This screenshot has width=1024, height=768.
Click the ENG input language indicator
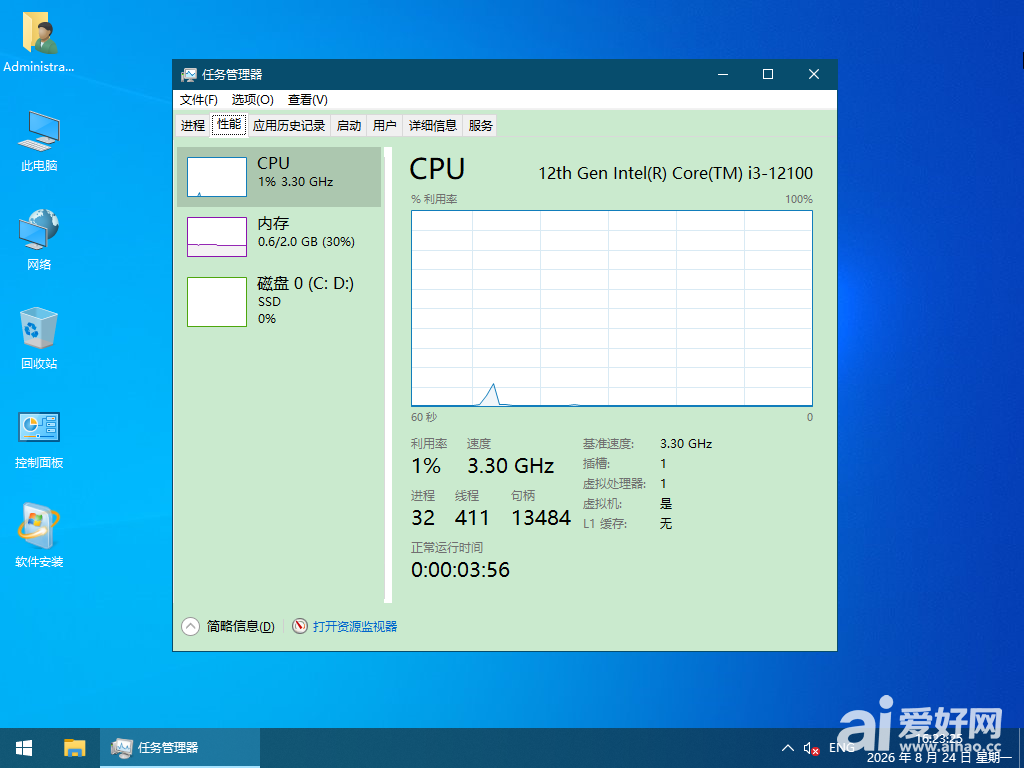pos(842,748)
